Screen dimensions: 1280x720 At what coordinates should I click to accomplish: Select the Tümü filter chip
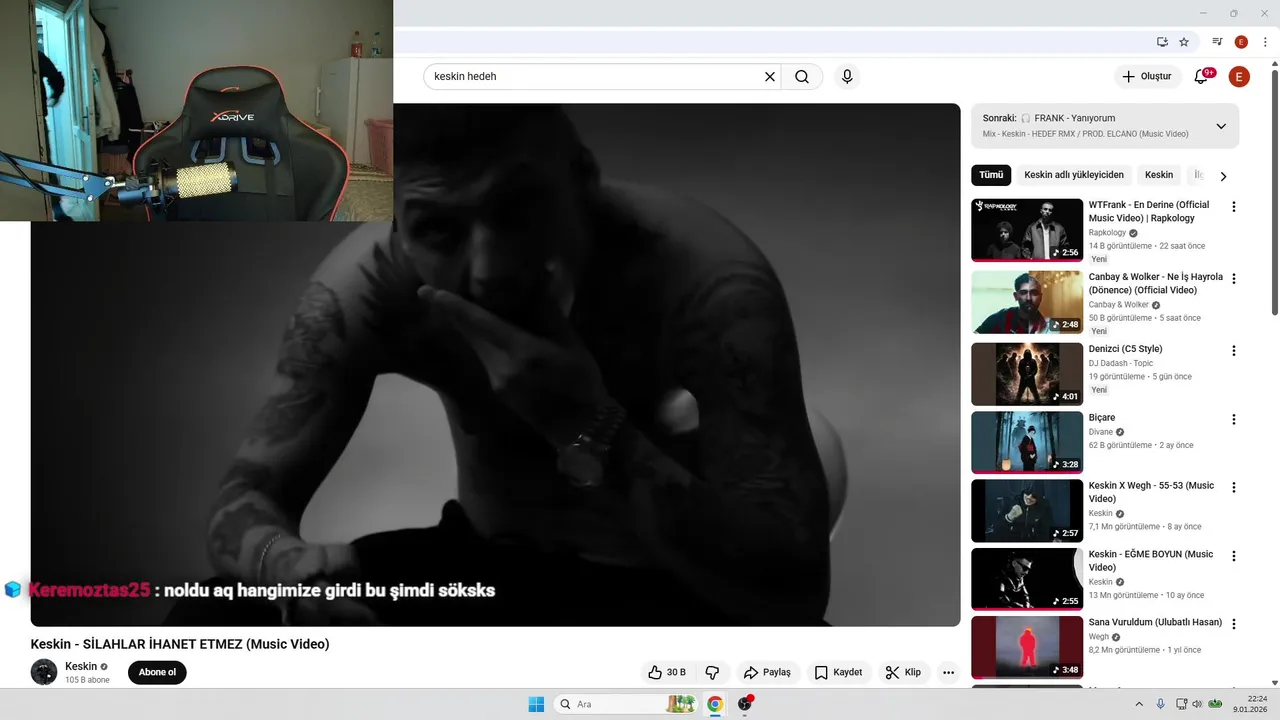(991, 175)
